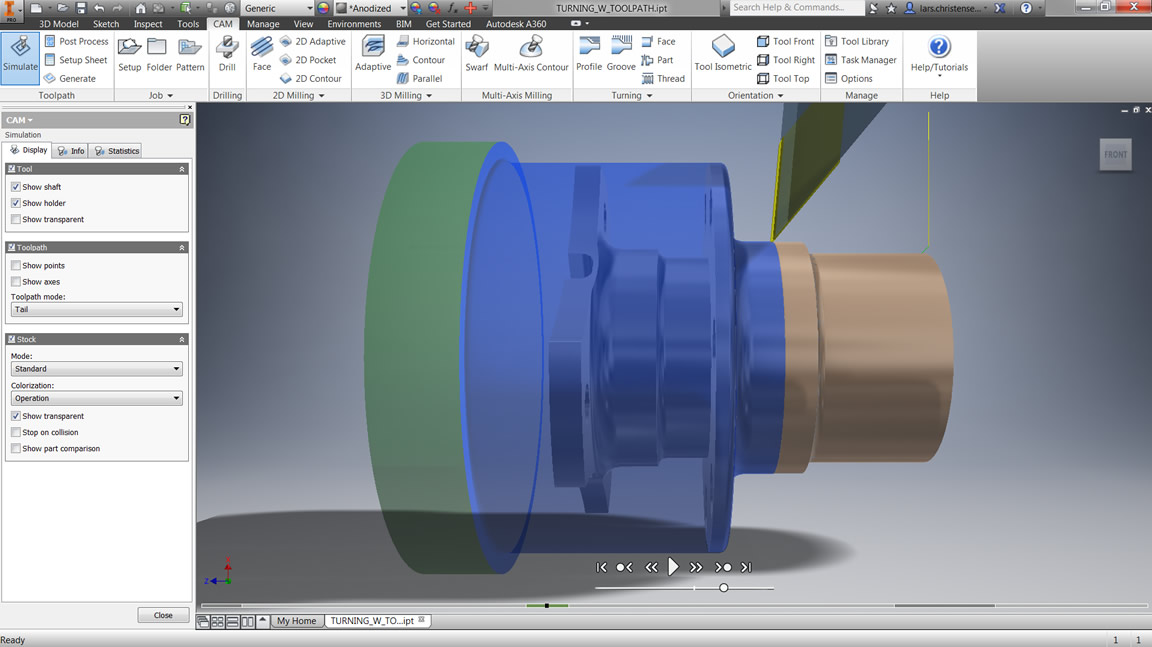The height and width of the screenshot is (647, 1152).
Task: Enable Stop on collision option
Action: coord(16,433)
